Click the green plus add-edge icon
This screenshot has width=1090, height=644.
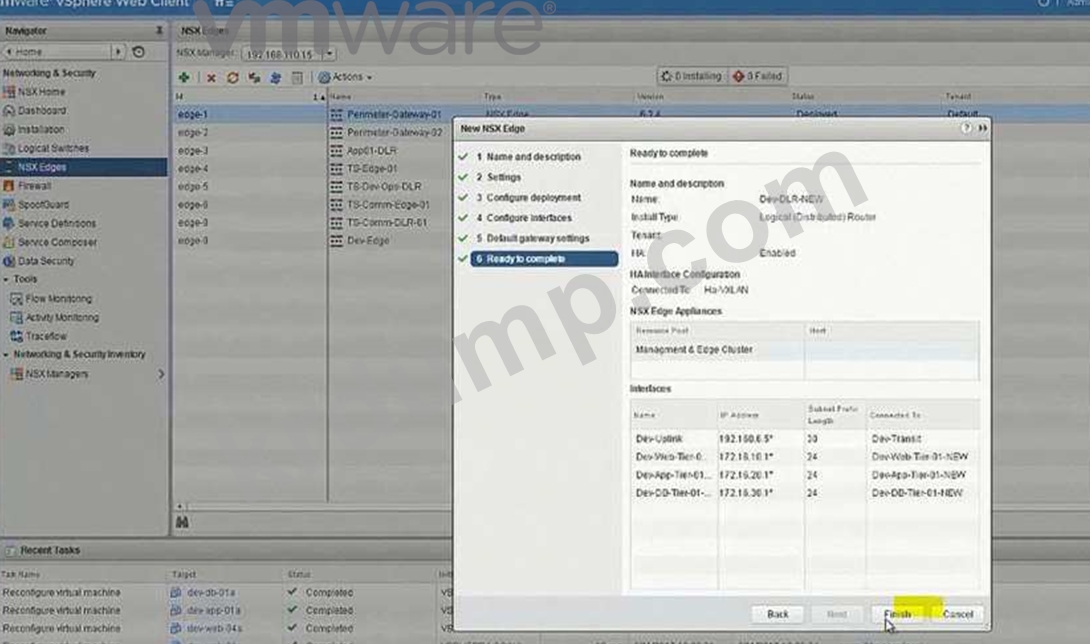[x=184, y=77]
